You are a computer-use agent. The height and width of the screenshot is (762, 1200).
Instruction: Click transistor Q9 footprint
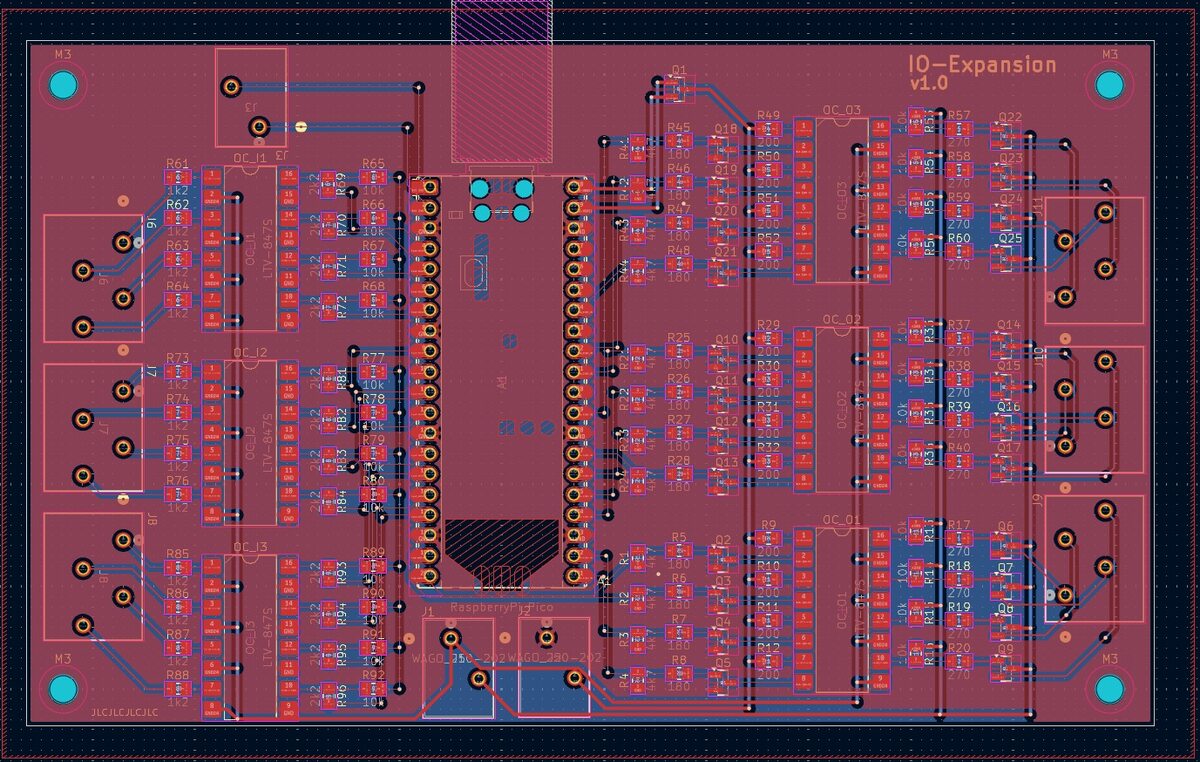click(1006, 662)
